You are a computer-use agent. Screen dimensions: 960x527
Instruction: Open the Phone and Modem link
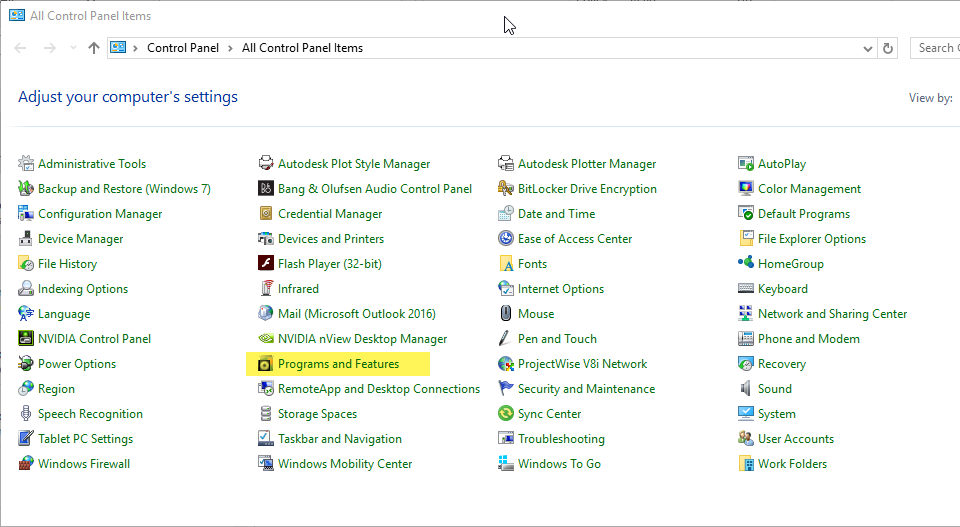click(809, 338)
